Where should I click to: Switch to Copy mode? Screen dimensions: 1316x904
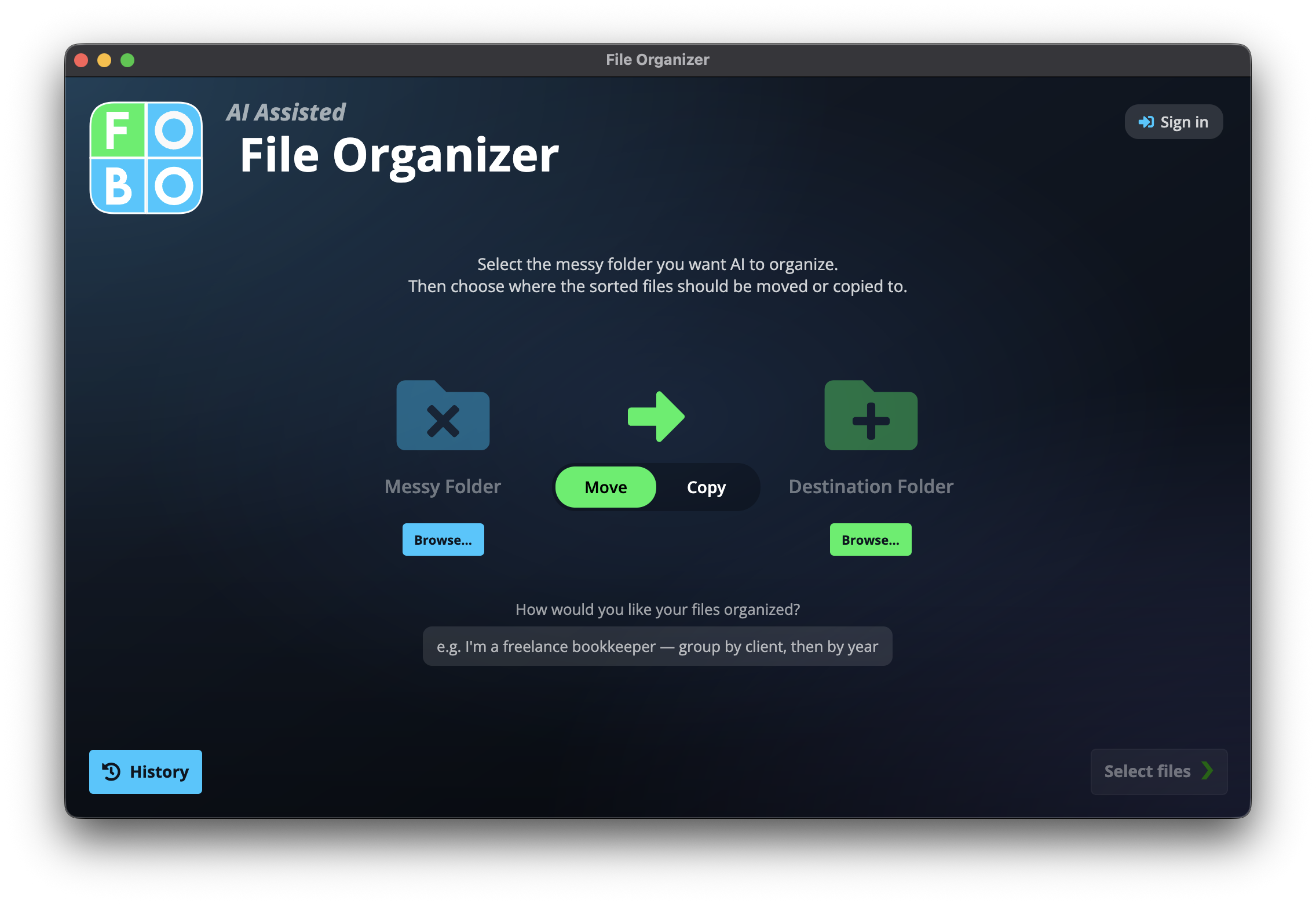click(x=706, y=487)
